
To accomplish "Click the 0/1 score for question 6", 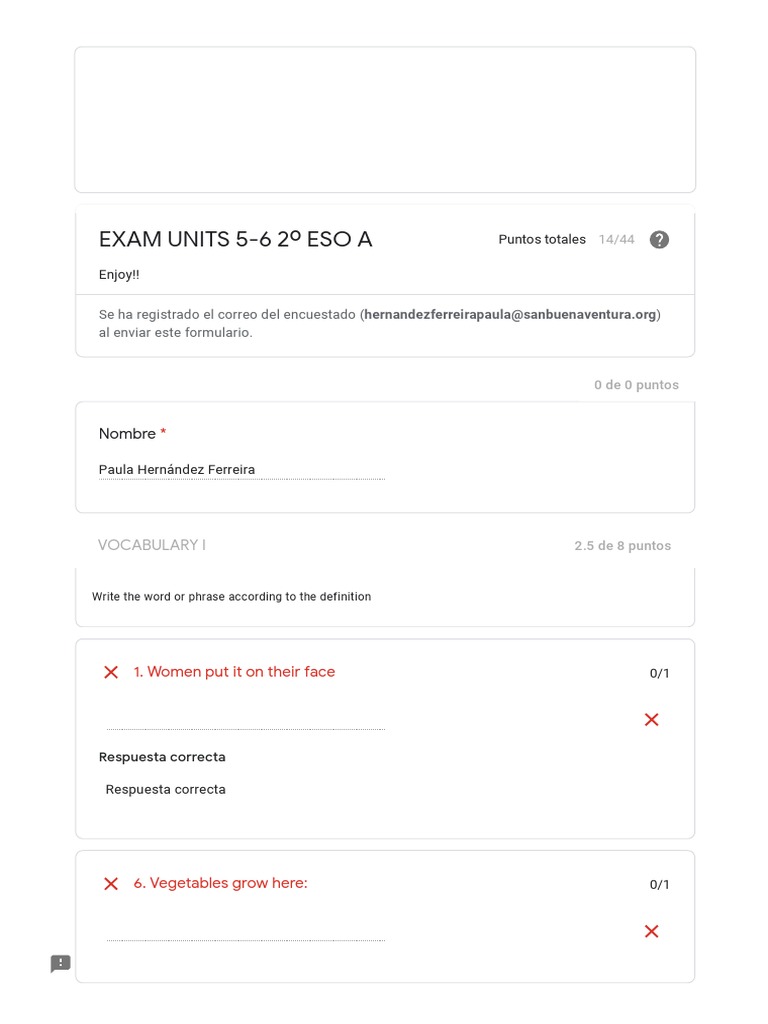I will coord(660,885).
